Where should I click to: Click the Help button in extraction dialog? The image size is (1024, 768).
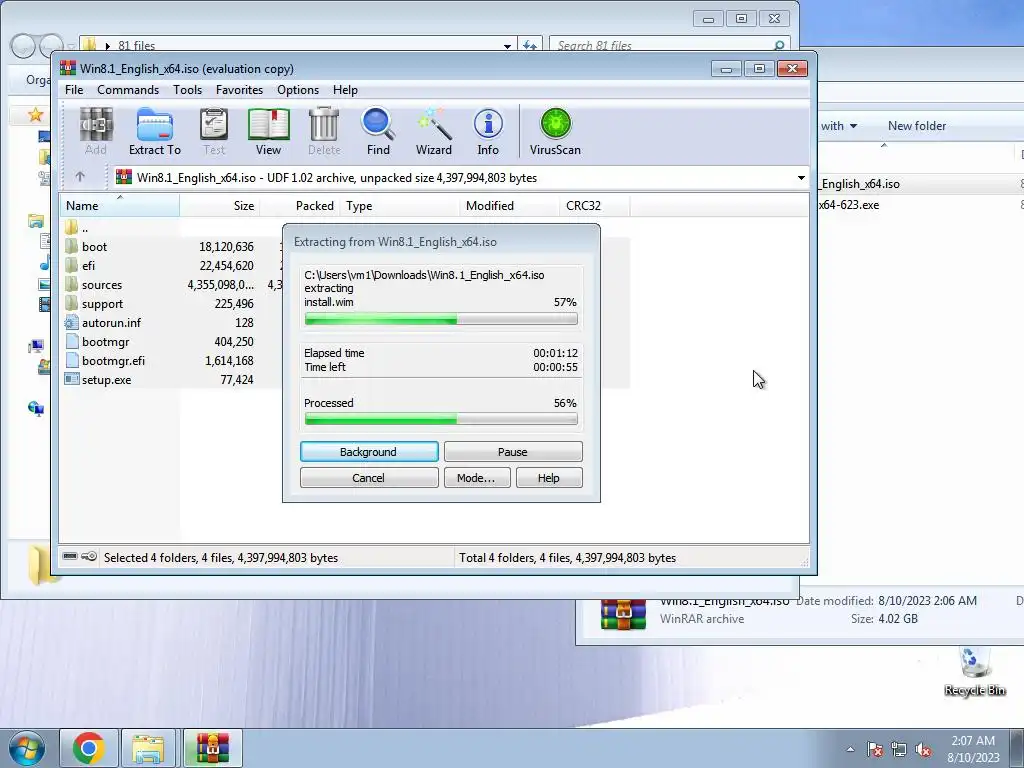point(549,478)
